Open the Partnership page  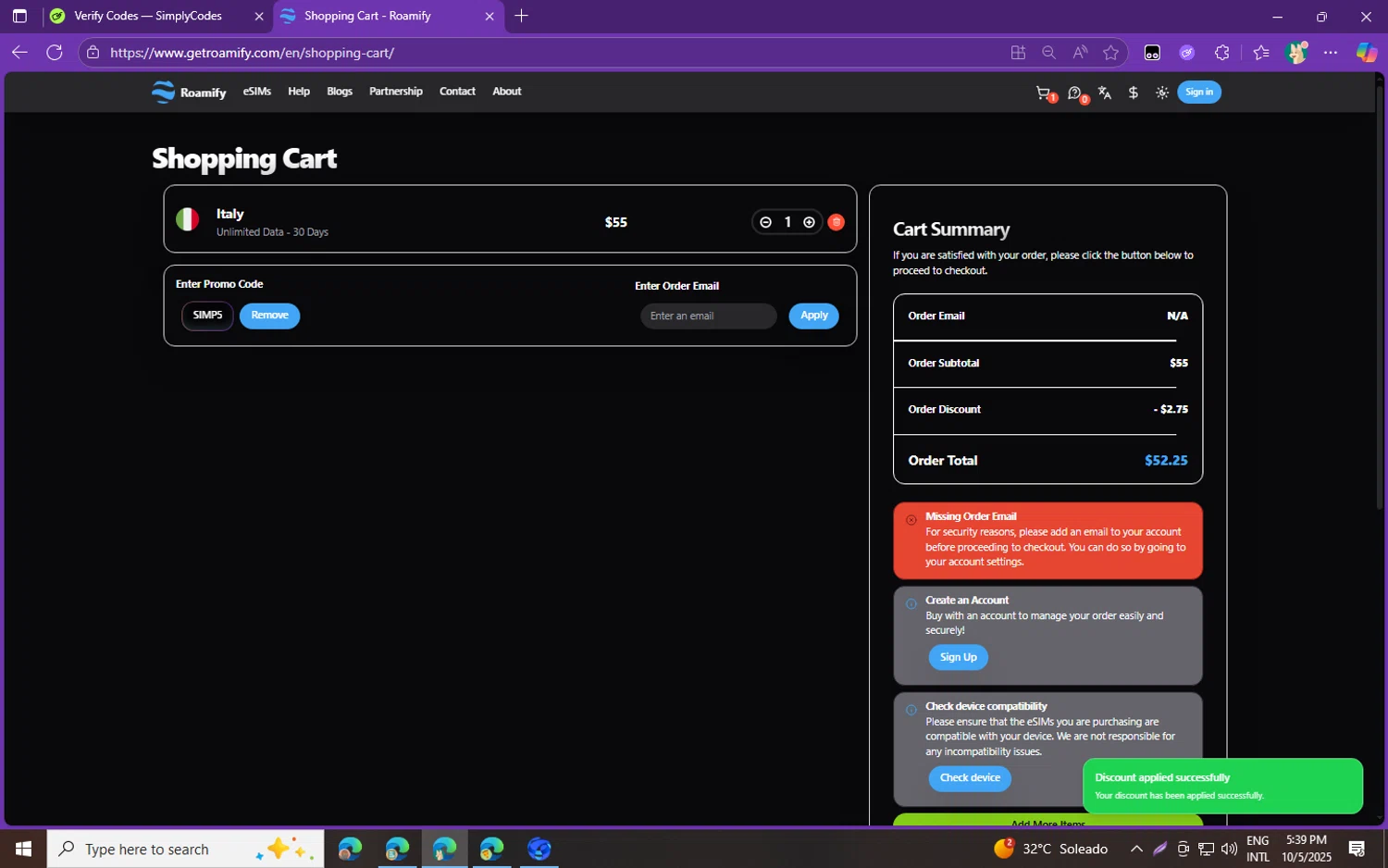(x=396, y=92)
